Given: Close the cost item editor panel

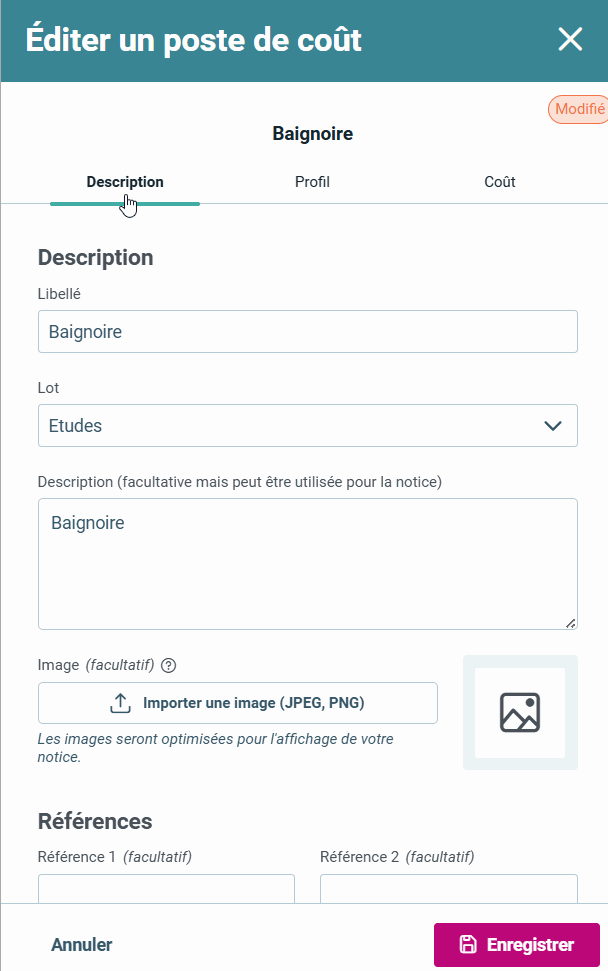Looking at the screenshot, I should coord(570,40).
